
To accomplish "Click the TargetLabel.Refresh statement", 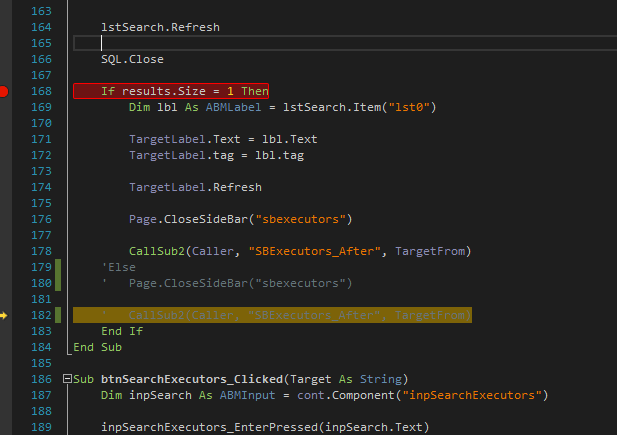I will click(x=195, y=187).
